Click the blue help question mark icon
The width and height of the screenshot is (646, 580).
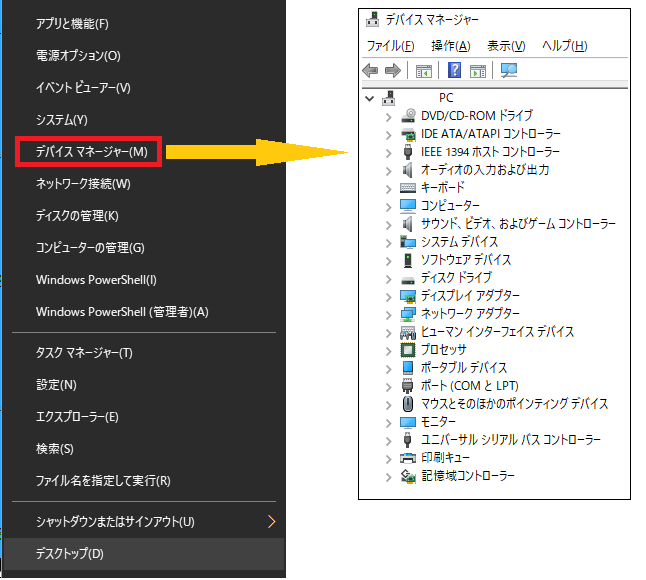pyautogui.click(x=454, y=70)
